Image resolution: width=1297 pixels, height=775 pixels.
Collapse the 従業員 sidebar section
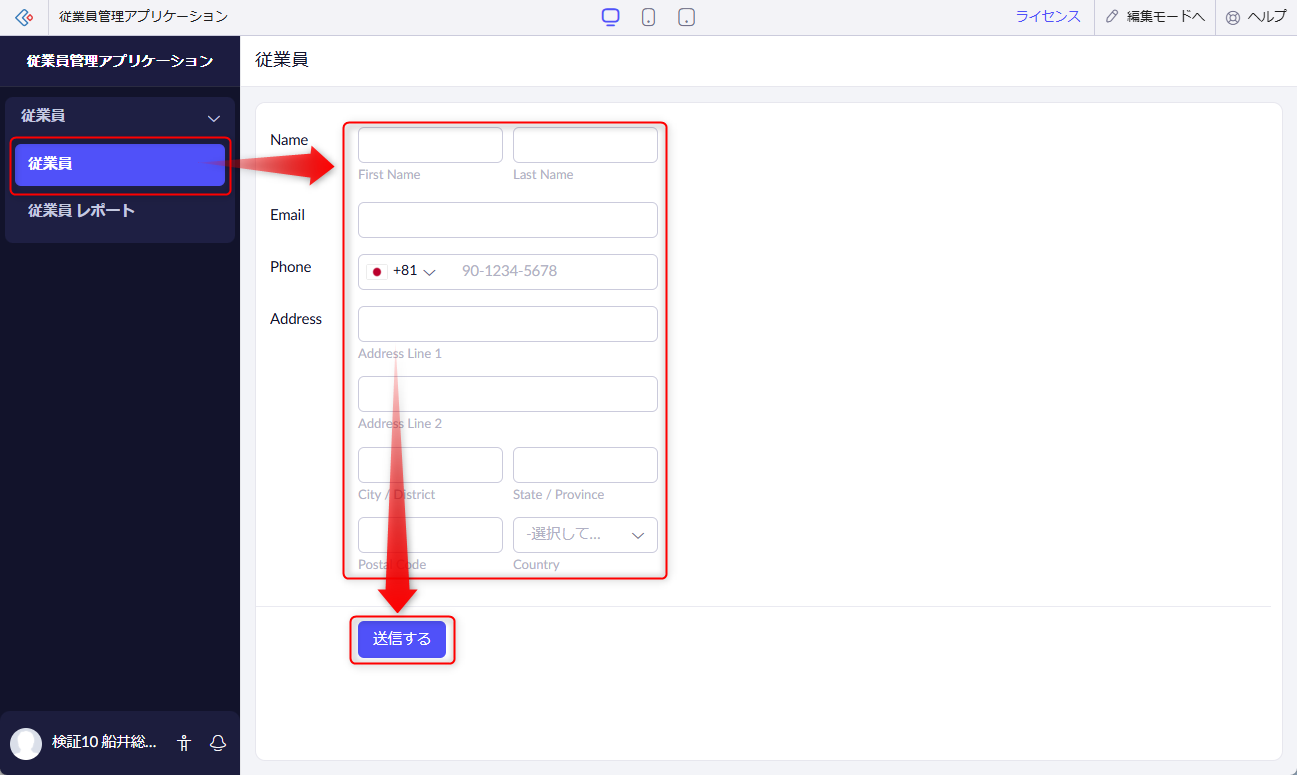[213, 118]
